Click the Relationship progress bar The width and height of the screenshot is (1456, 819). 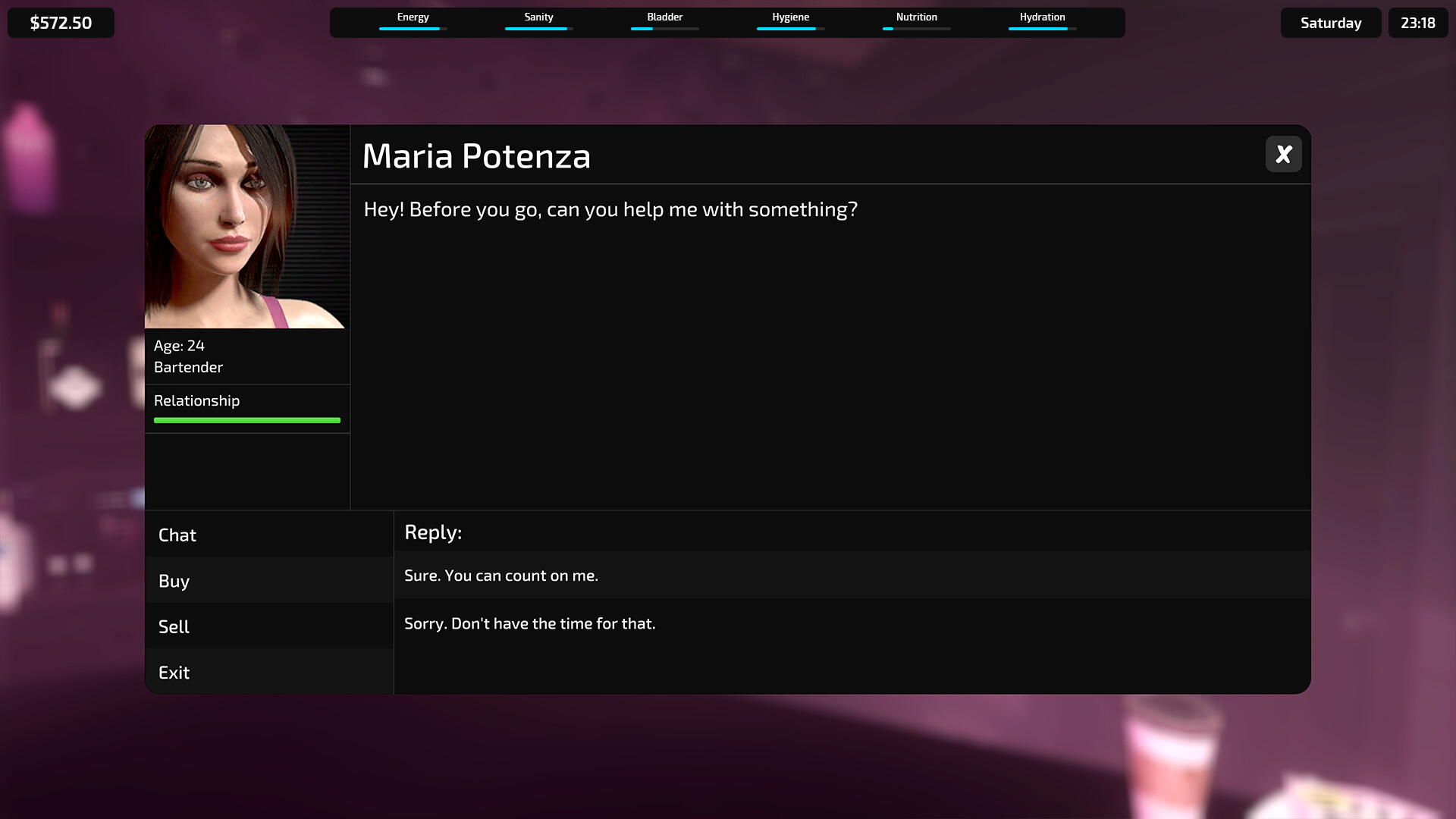tap(246, 419)
